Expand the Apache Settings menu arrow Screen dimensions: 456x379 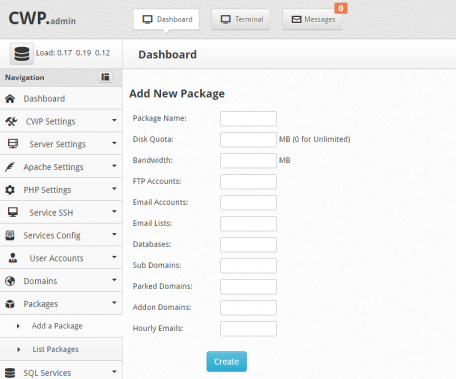(x=114, y=165)
